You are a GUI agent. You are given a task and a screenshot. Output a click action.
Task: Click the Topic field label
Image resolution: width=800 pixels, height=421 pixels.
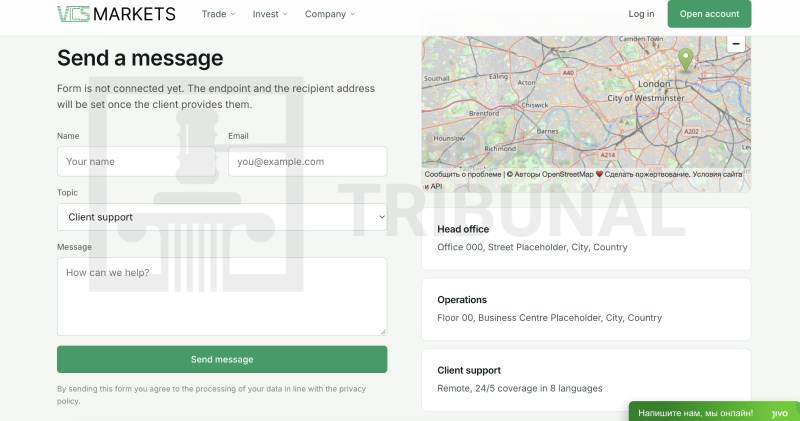(x=67, y=192)
